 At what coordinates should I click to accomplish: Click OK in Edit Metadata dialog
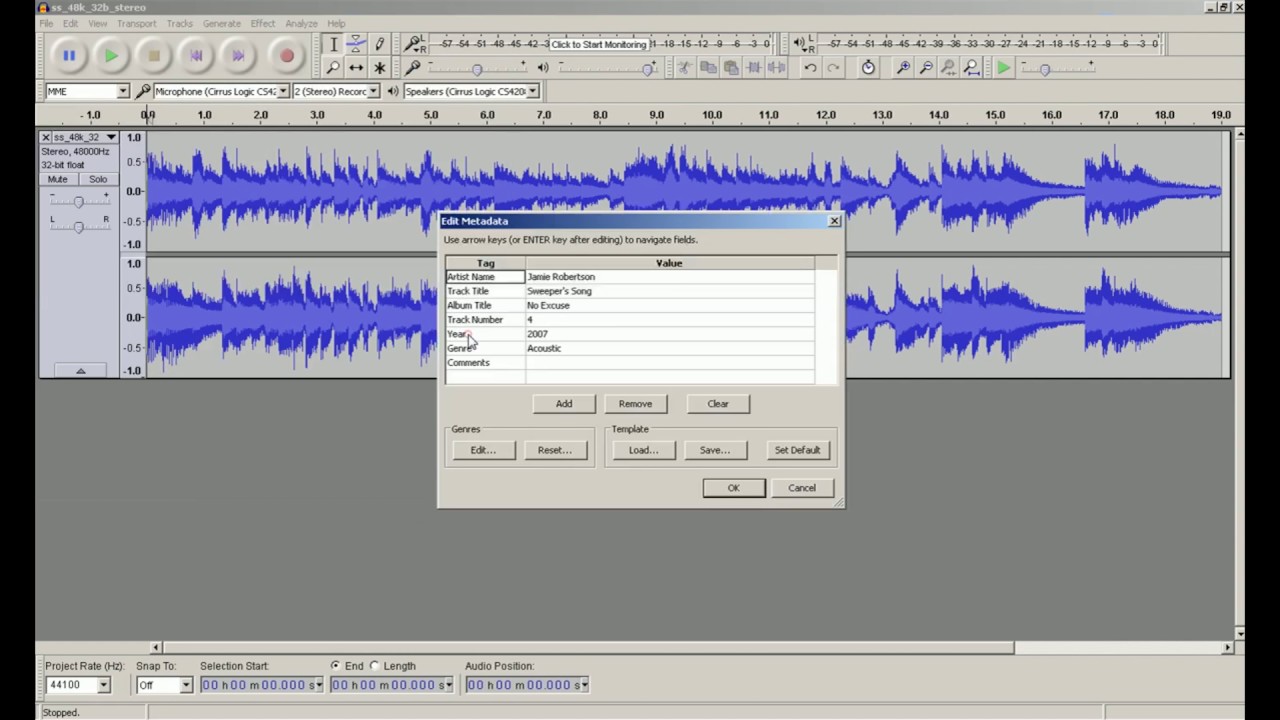click(x=733, y=488)
